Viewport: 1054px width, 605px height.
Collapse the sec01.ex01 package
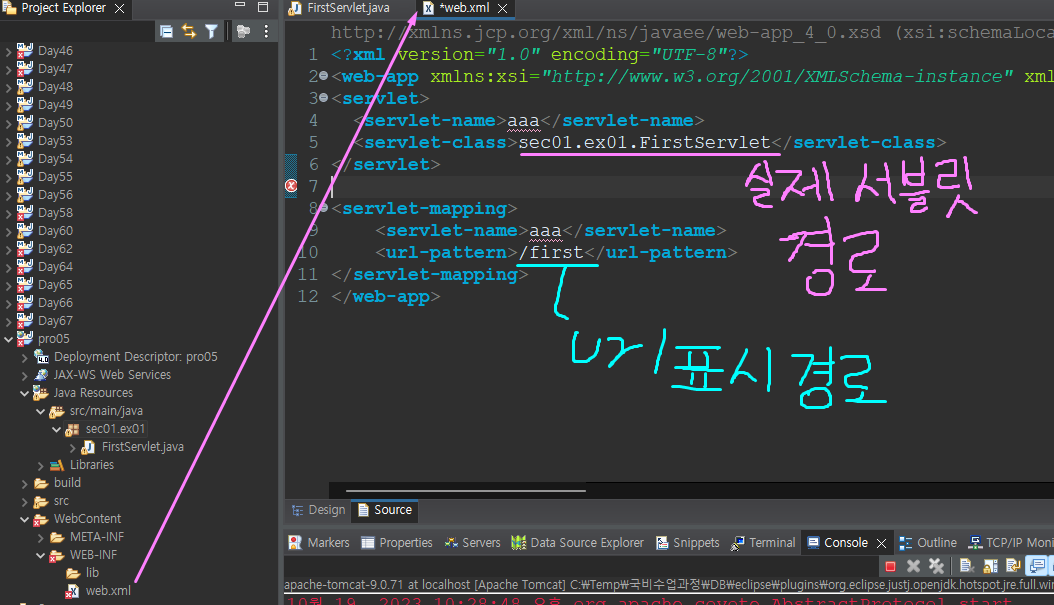click(56, 429)
